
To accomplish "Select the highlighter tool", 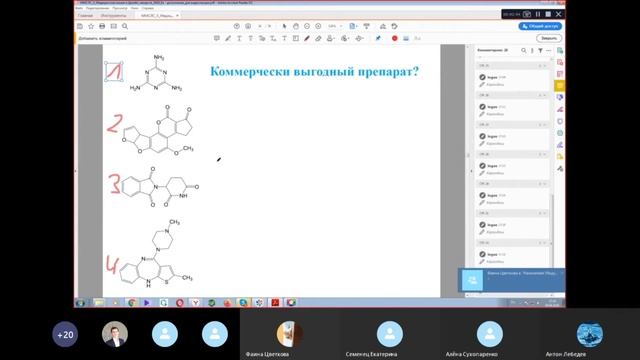I will (x=228, y=38).
